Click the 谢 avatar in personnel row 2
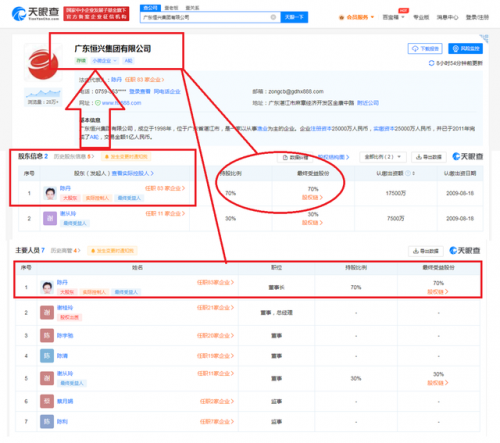Viewport: 500px width, 443px height. point(47,312)
